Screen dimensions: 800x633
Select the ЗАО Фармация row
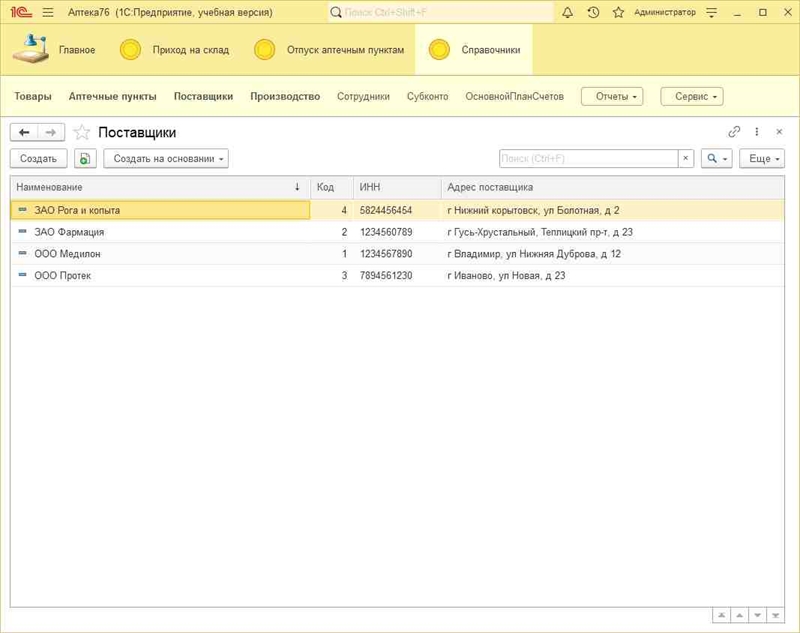(397, 232)
